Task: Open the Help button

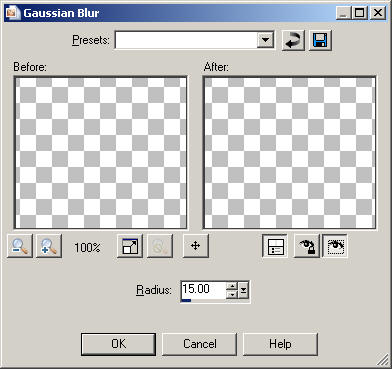Action: (280, 344)
